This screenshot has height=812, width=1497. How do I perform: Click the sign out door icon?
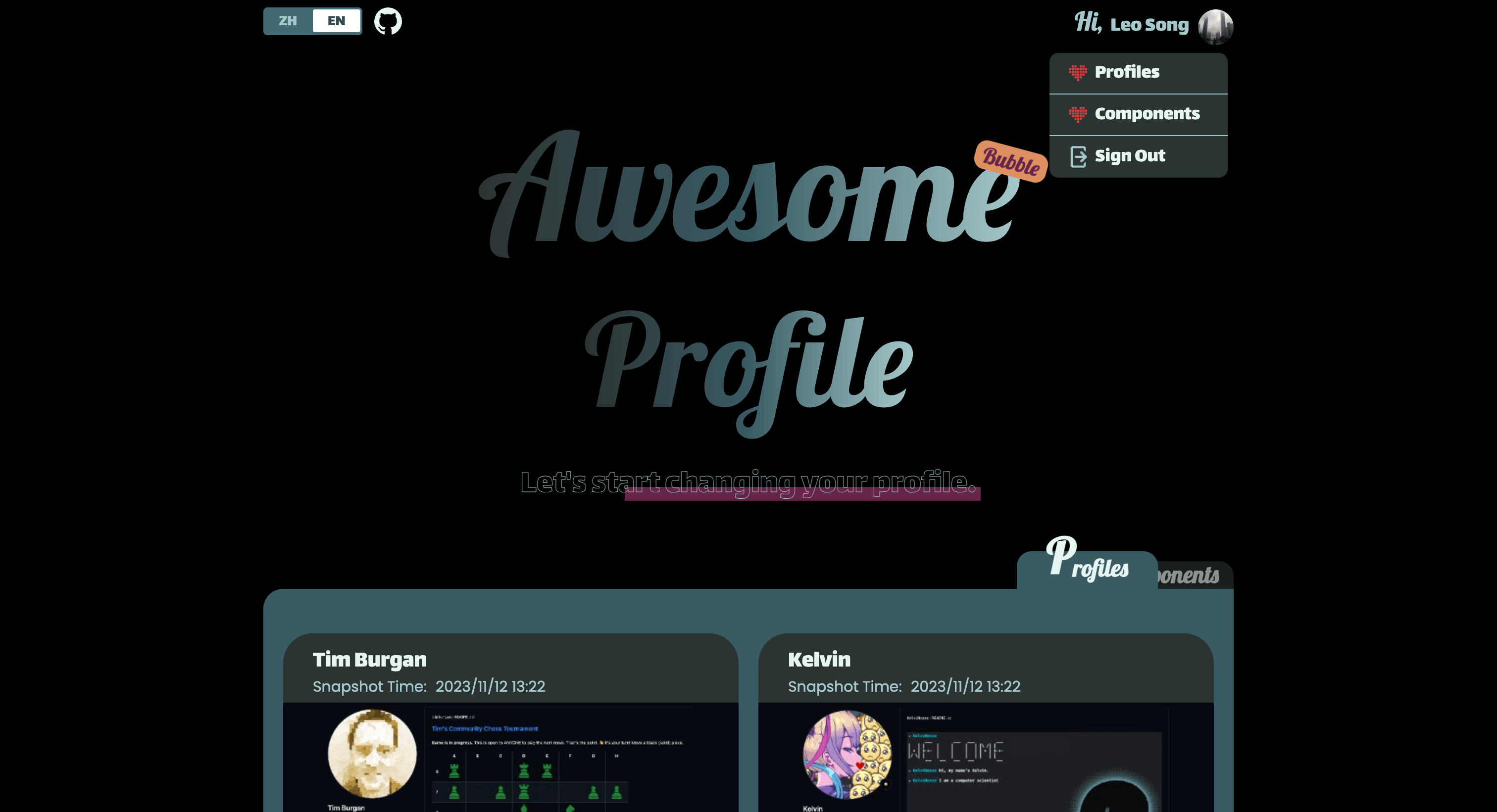(1078, 156)
